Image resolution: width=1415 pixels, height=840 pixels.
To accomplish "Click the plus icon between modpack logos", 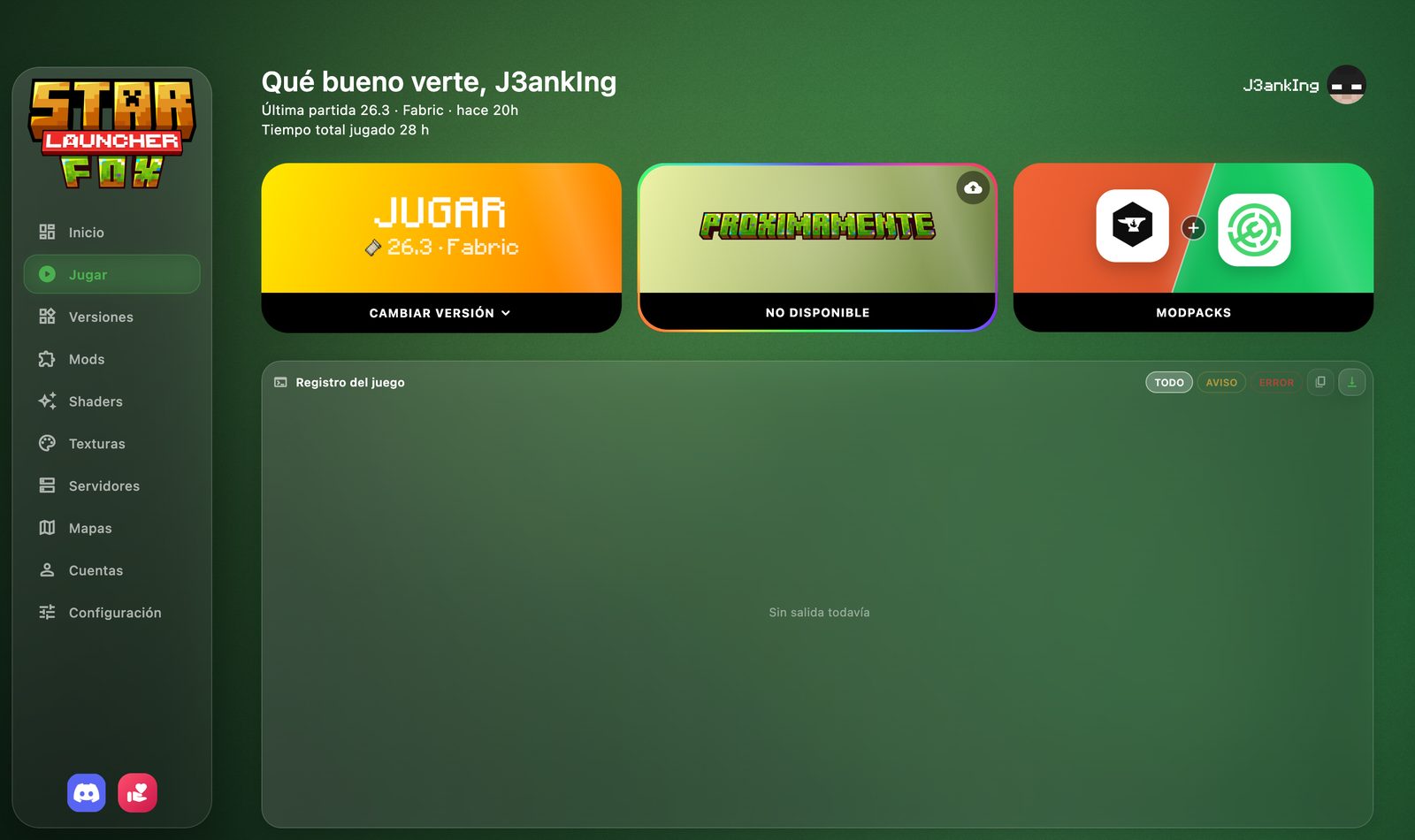I will [x=1193, y=228].
